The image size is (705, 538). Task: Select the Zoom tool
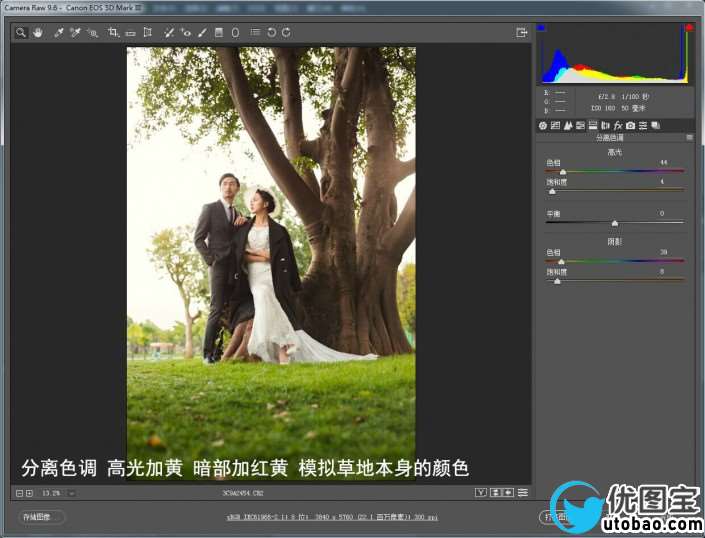click(20, 32)
